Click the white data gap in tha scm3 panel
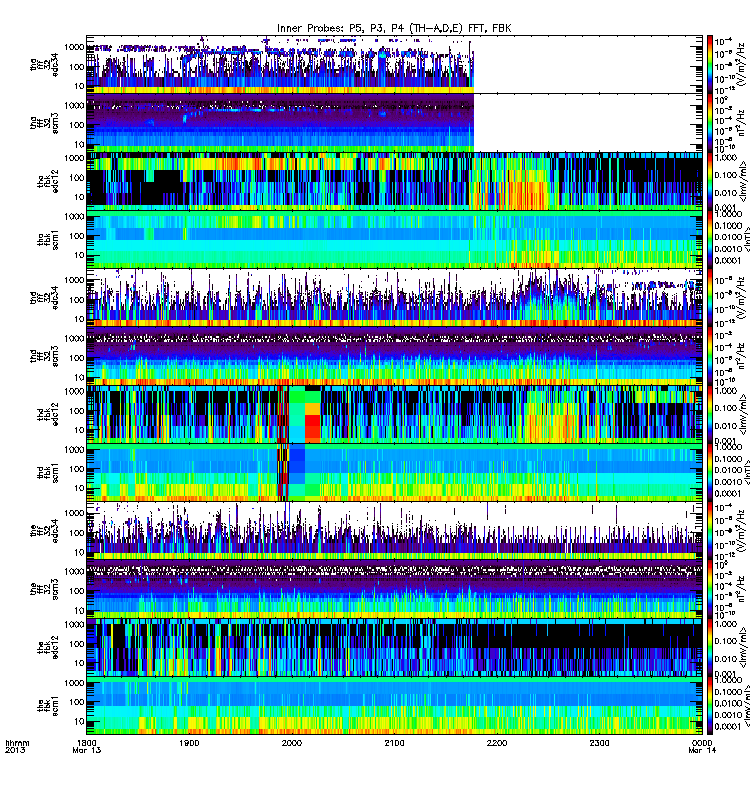 [x=588, y=122]
